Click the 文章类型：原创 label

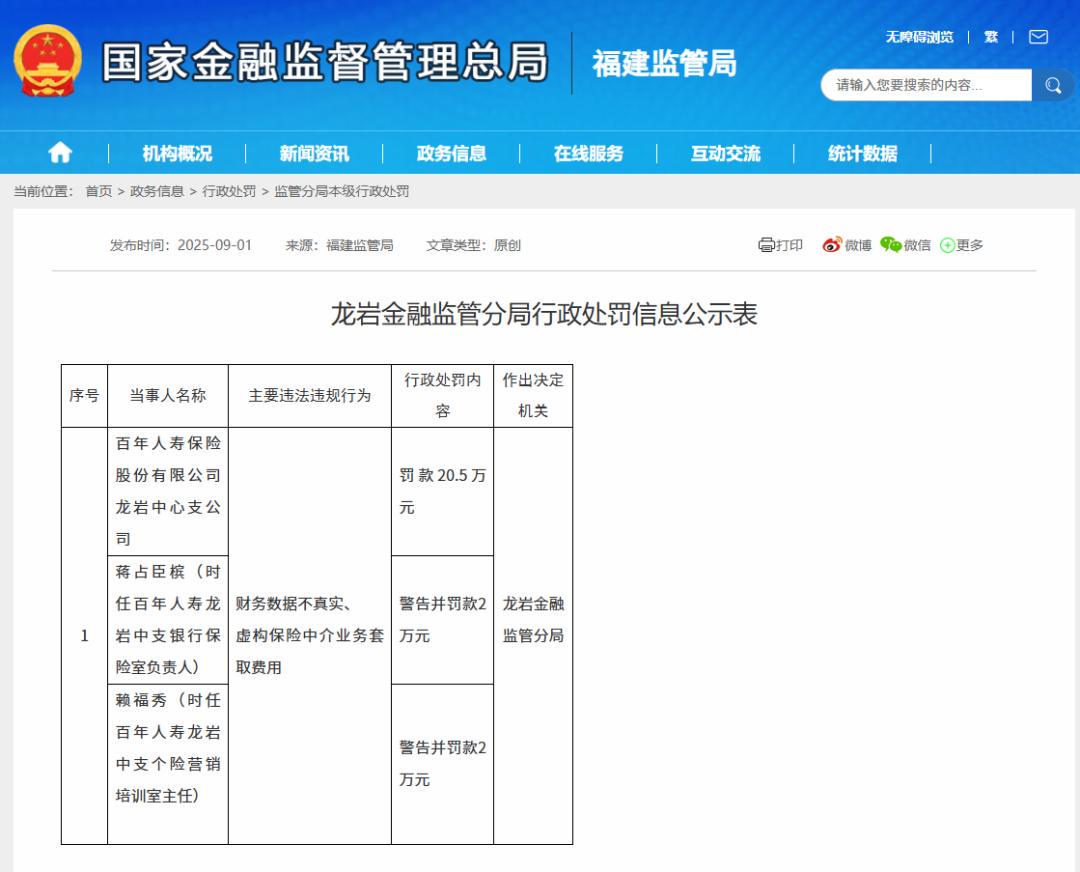[474, 245]
